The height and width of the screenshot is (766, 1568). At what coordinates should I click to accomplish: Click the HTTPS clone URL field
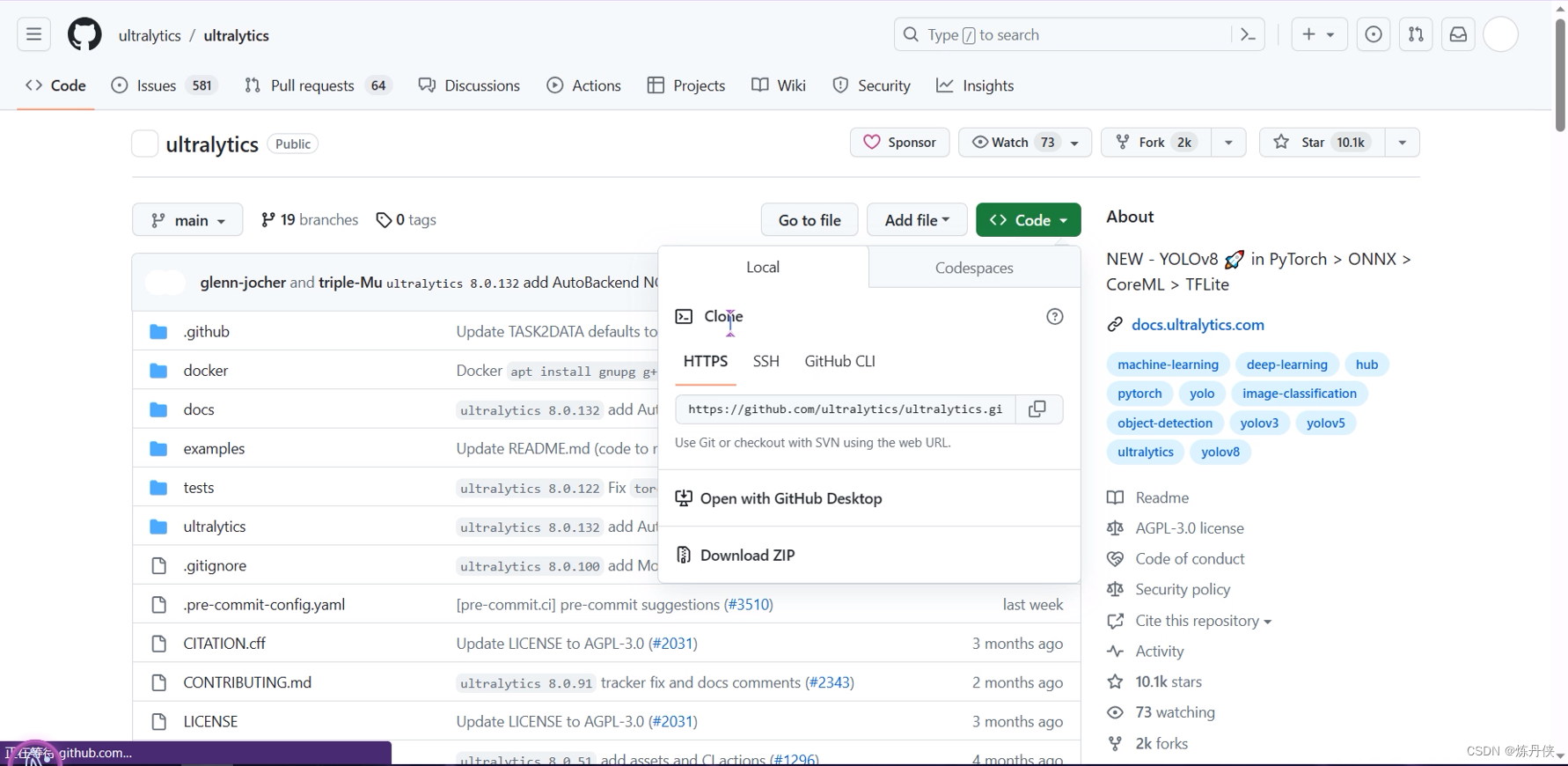coord(846,409)
